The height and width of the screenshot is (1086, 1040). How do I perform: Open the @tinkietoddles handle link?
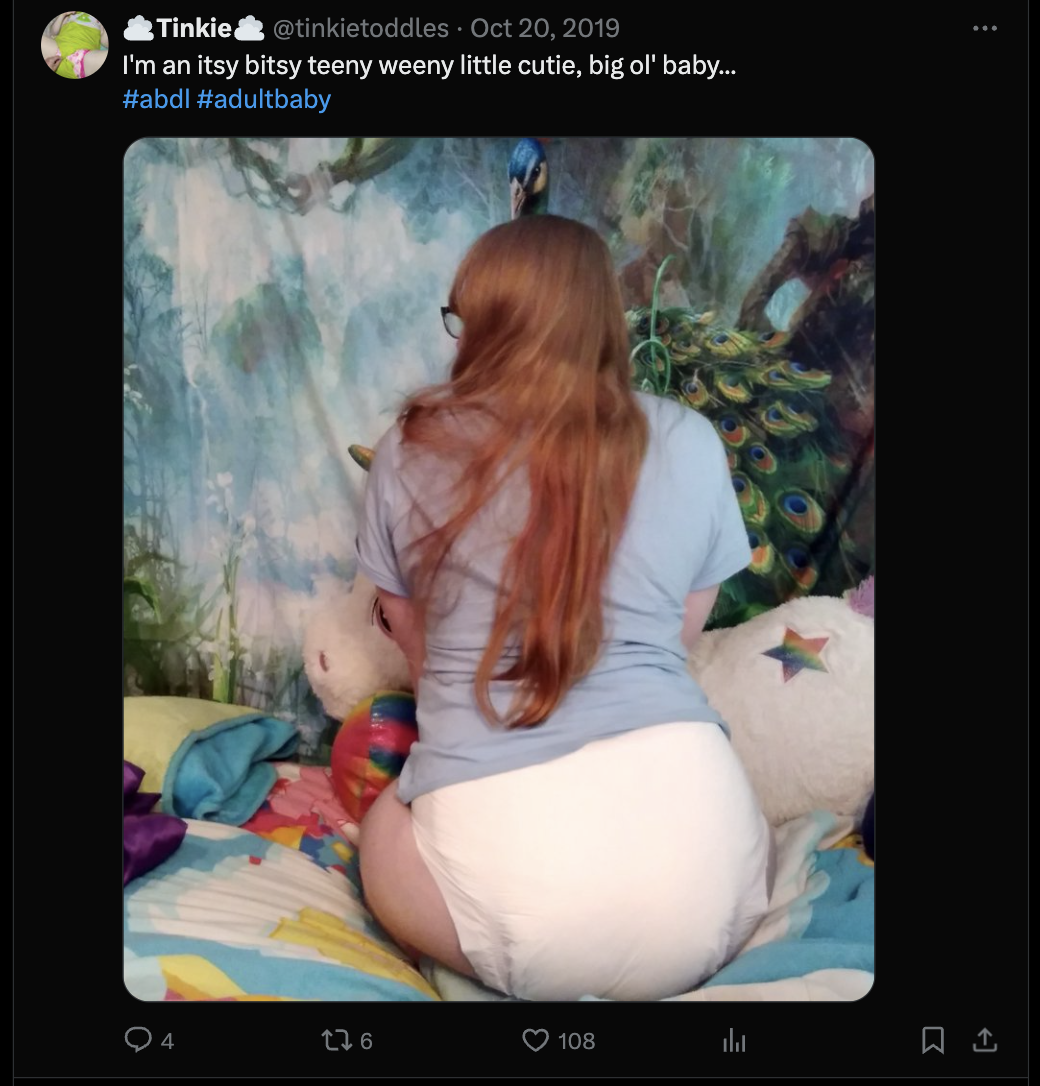tap(361, 28)
